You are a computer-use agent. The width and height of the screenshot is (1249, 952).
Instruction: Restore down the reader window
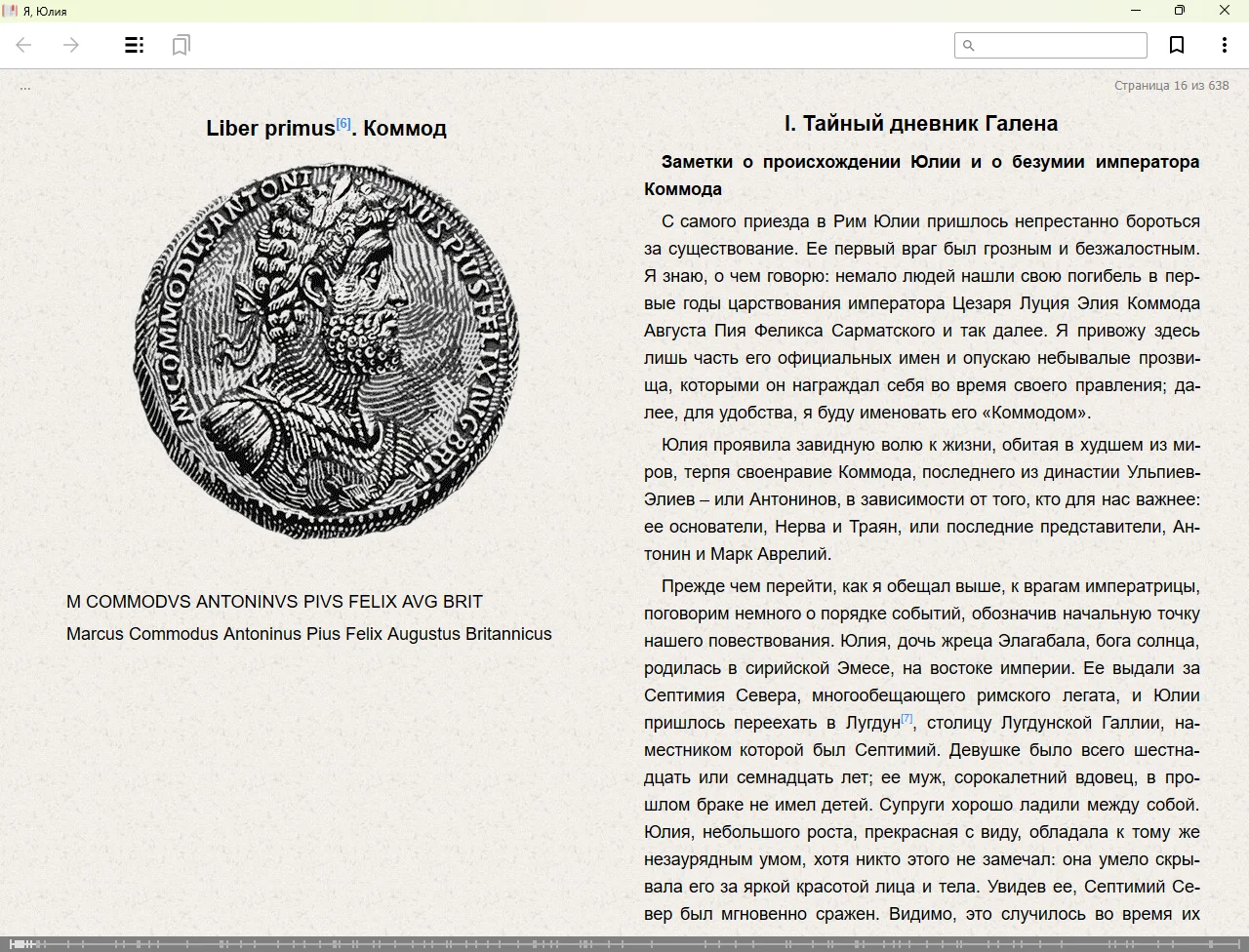[x=1180, y=11]
